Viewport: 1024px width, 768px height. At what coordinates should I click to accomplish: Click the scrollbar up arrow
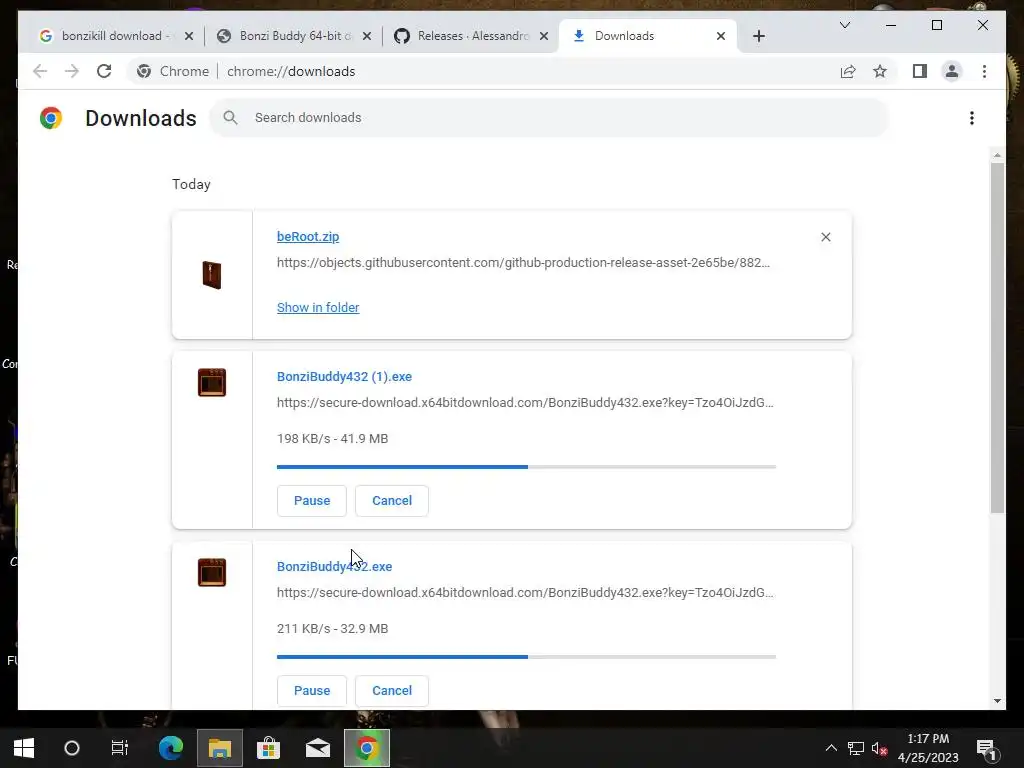(x=997, y=155)
